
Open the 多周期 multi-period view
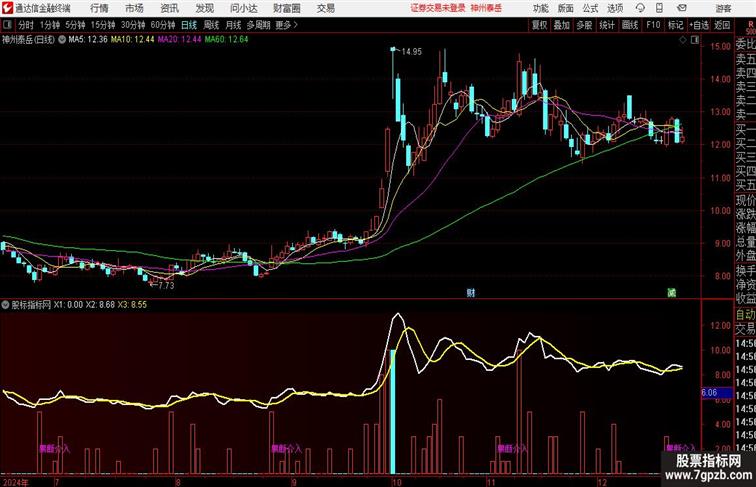[258, 25]
